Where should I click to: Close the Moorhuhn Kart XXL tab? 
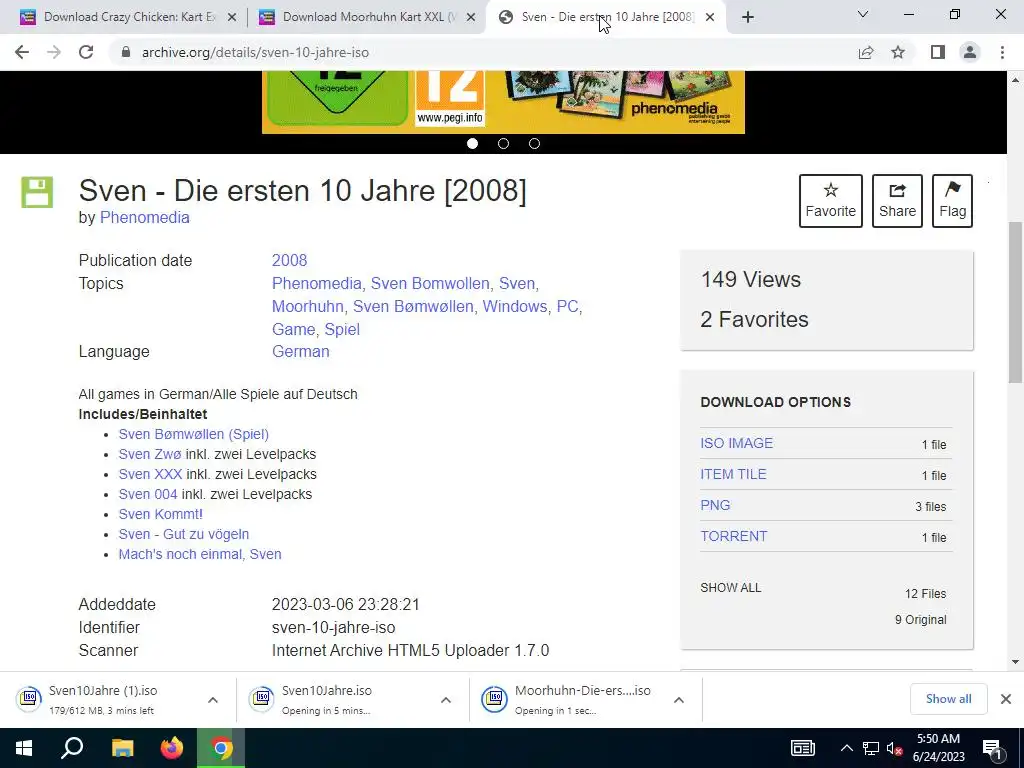[471, 17]
